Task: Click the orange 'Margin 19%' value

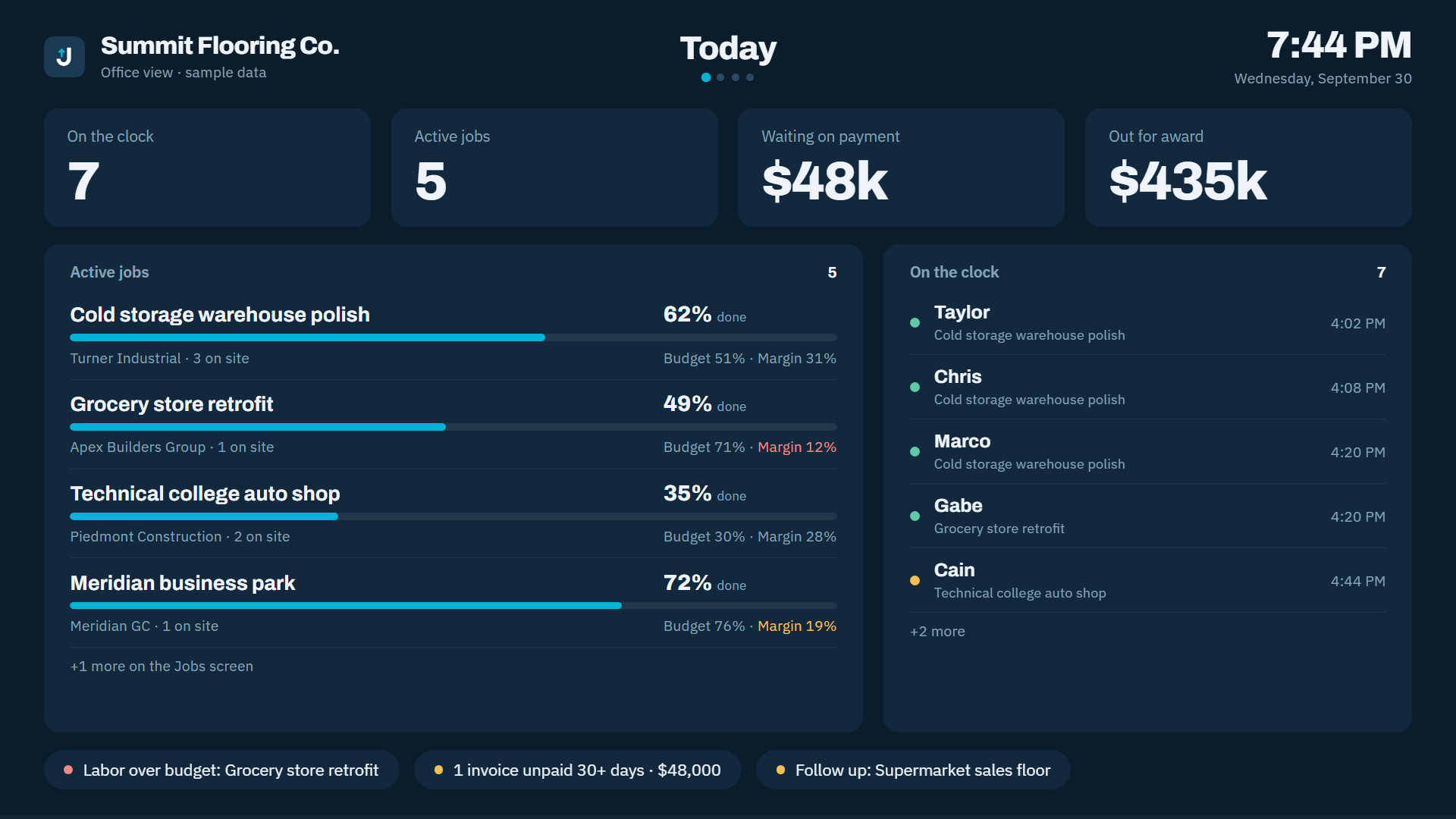Action: [797, 626]
